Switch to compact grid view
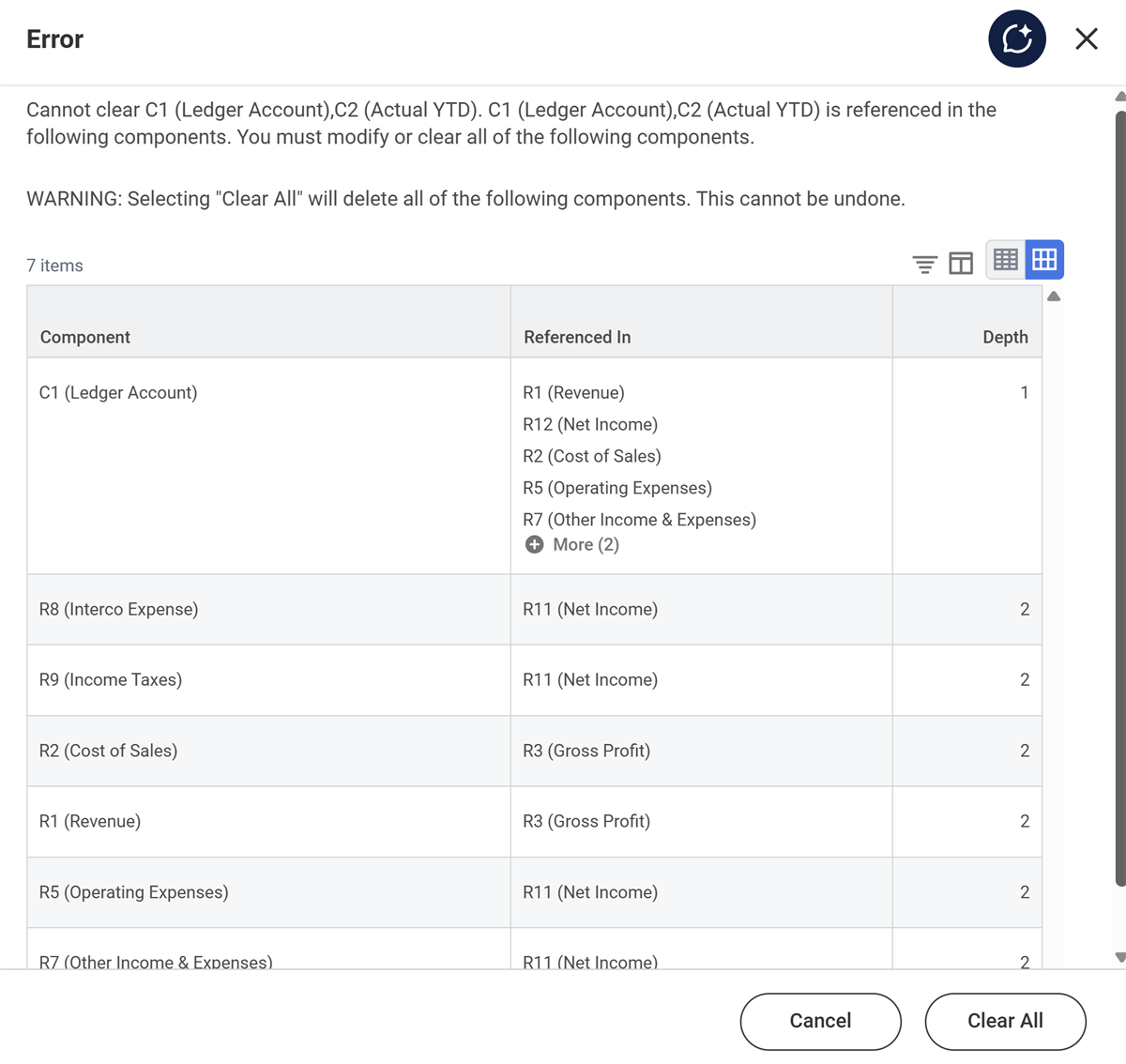This screenshot has width=1126, height=1064. (1006, 260)
